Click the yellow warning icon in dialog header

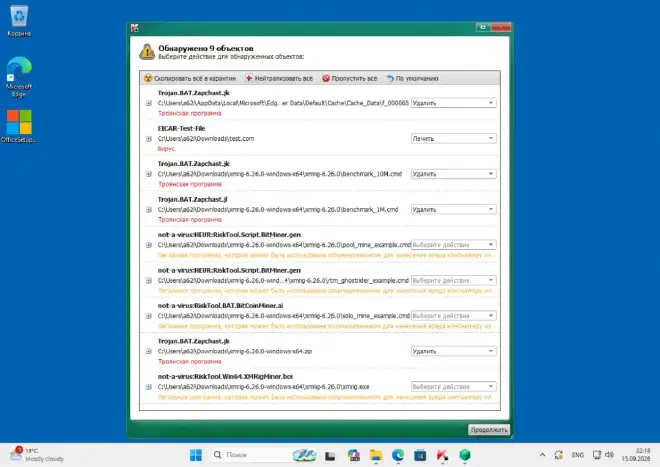coord(147,52)
